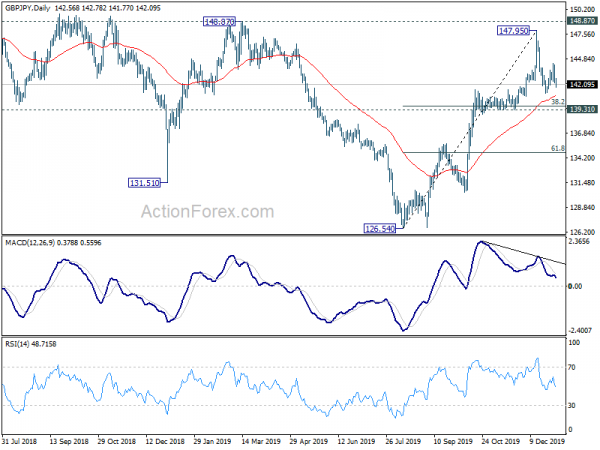Click the 128.840 price axis value
Viewport: 600px width, 450px height.
pos(582,207)
